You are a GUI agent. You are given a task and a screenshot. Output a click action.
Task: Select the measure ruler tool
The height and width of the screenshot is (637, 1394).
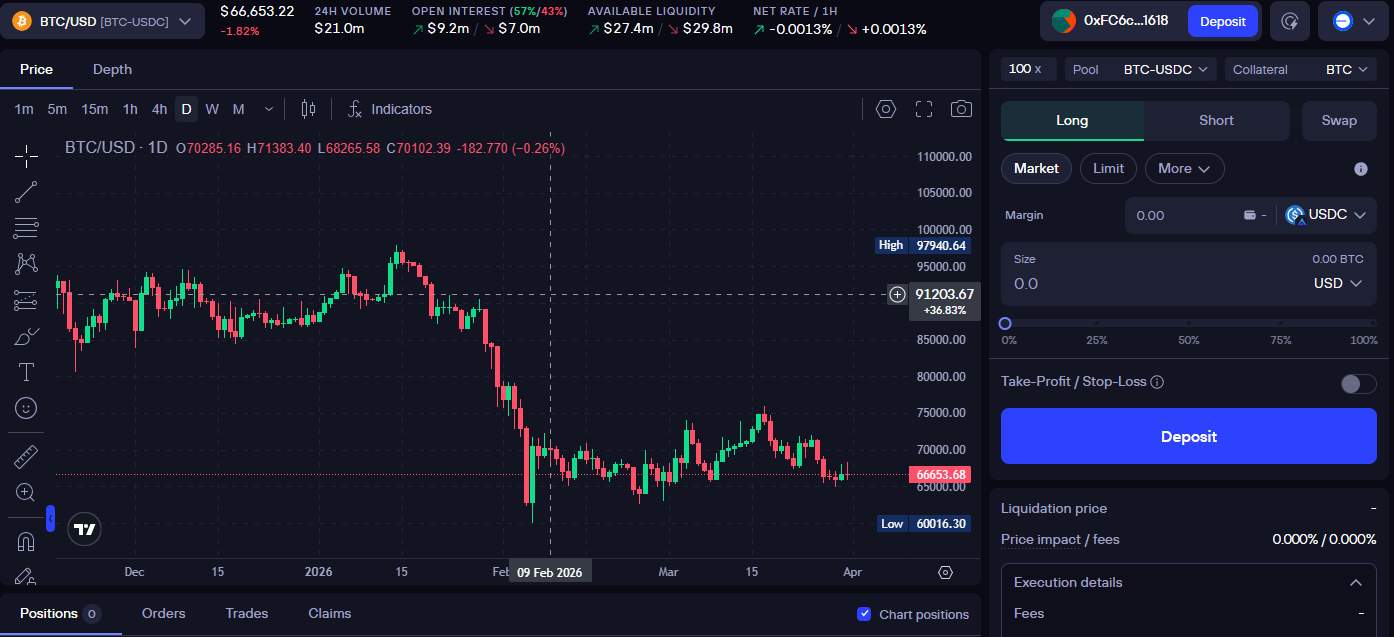click(25, 456)
